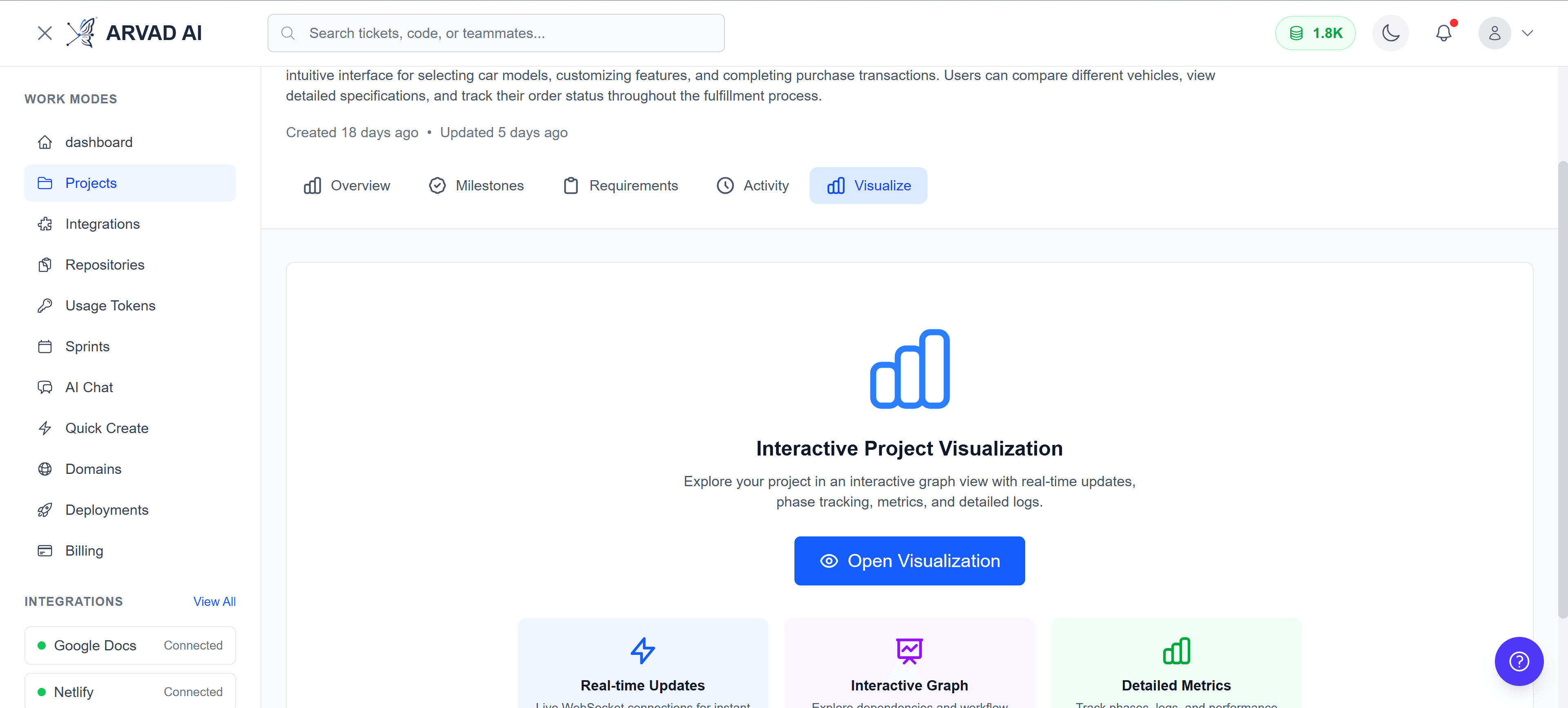Open the user profile avatar menu
1568x708 pixels.
pyautogui.click(x=1494, y=33)
